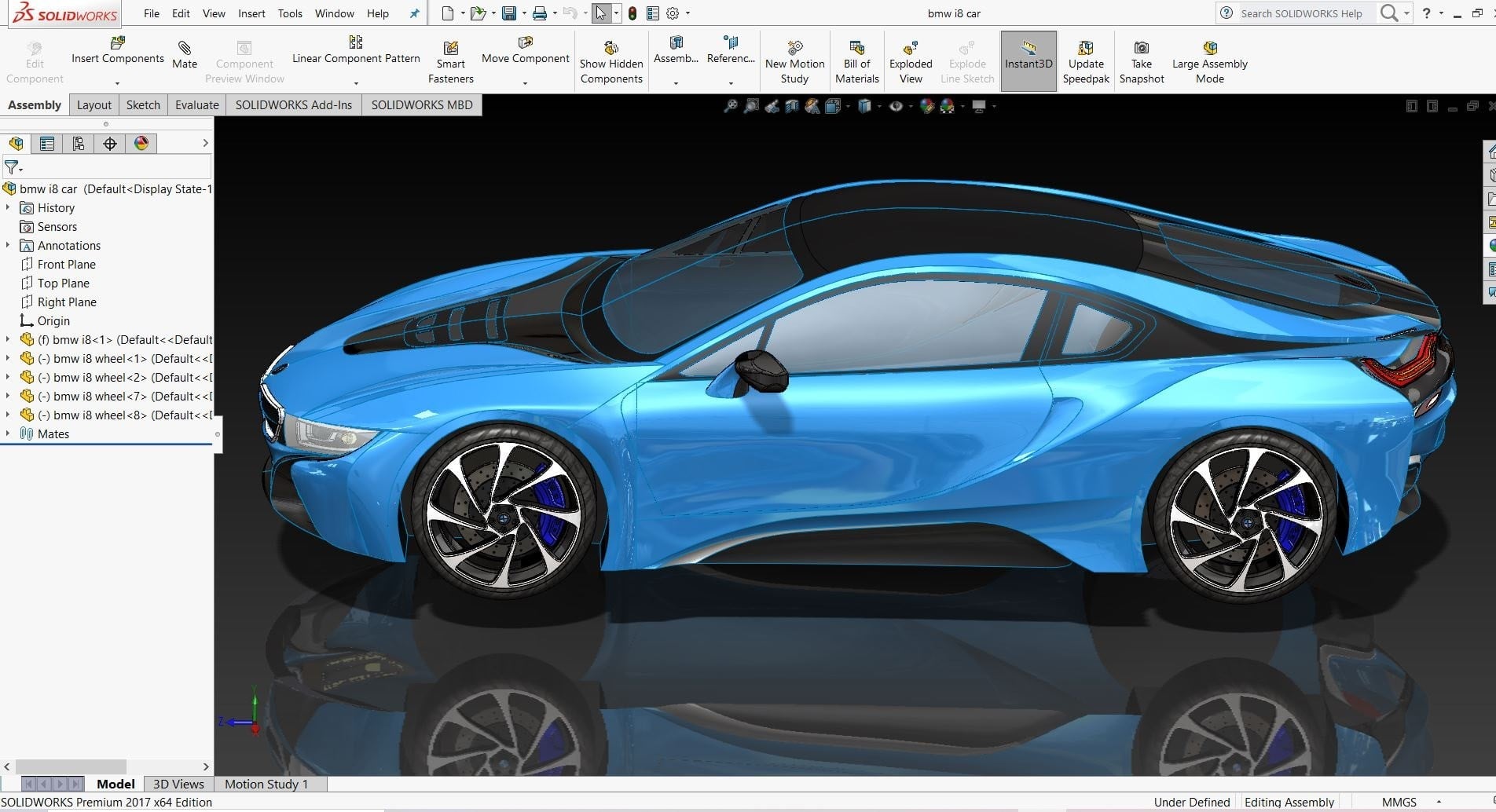
Task: Open the Options gear icon
Action: pyautogui.click(x=673, y=13)
